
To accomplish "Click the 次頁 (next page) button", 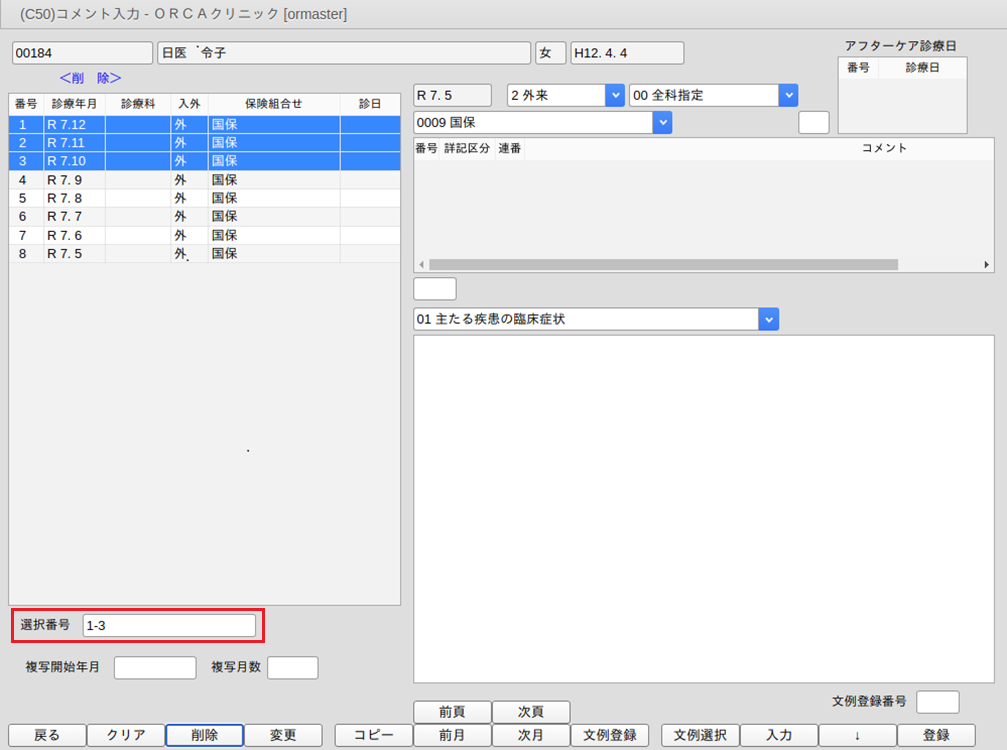I will coord(530,712).
